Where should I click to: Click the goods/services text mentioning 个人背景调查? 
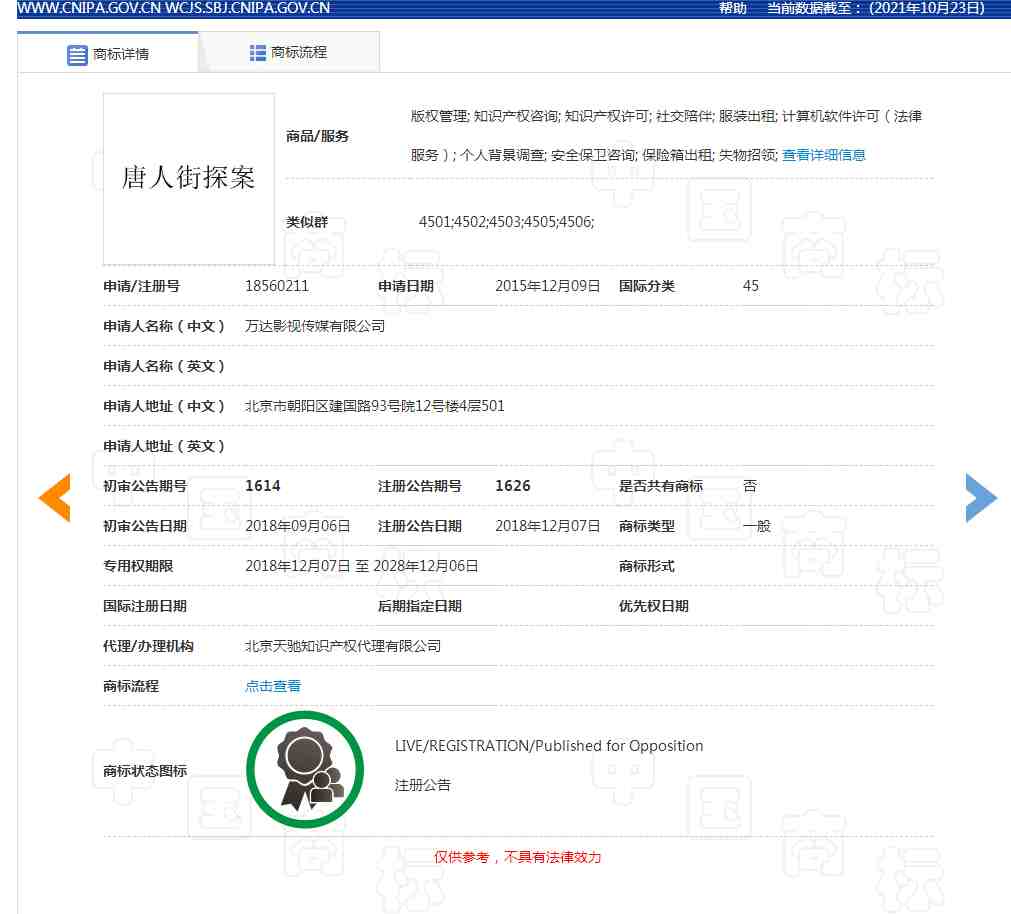(x=594, y=155)
